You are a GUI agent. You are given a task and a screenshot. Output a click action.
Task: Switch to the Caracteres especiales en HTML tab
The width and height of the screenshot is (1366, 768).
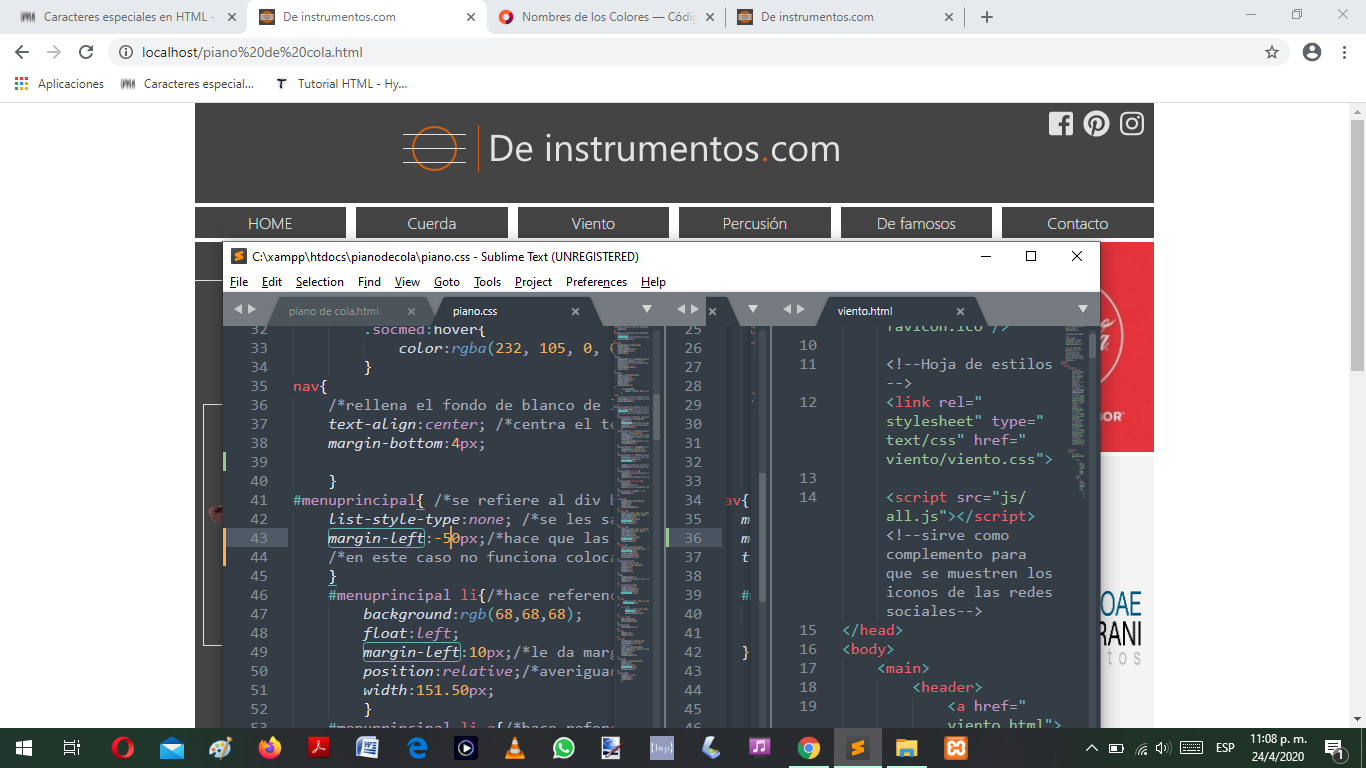coord(128,17)
